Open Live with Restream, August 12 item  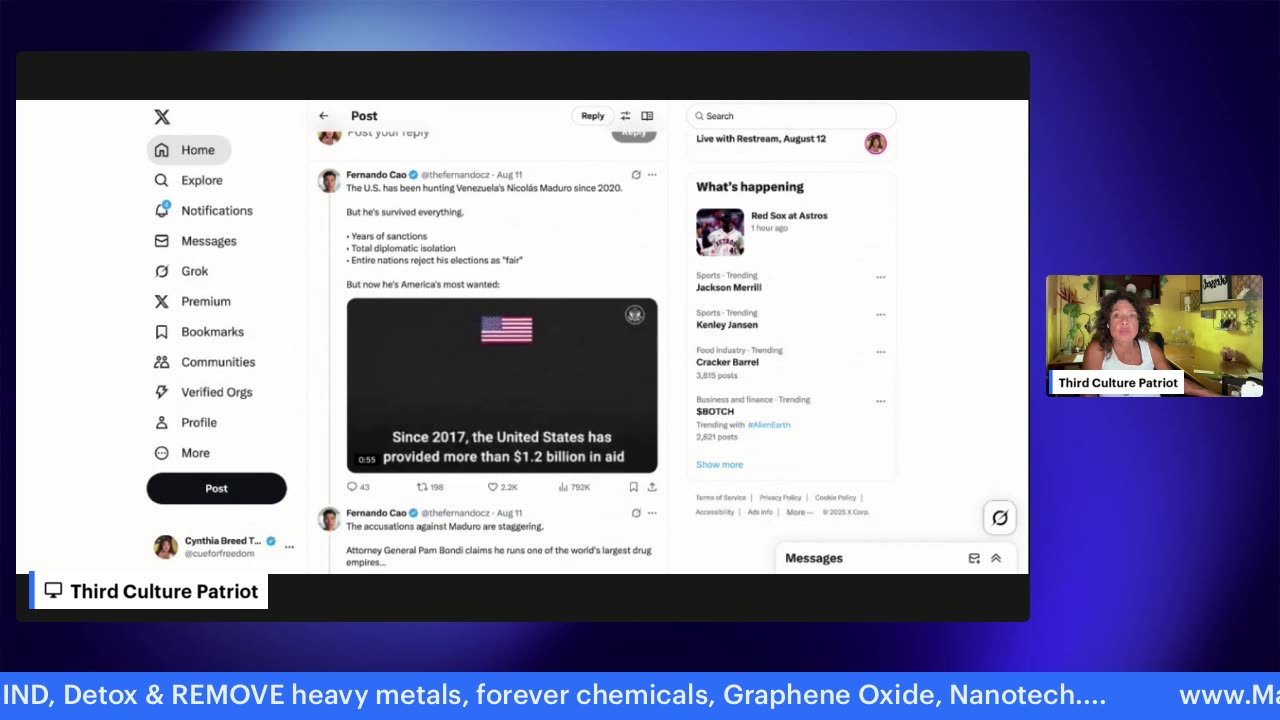click(761, 139)
